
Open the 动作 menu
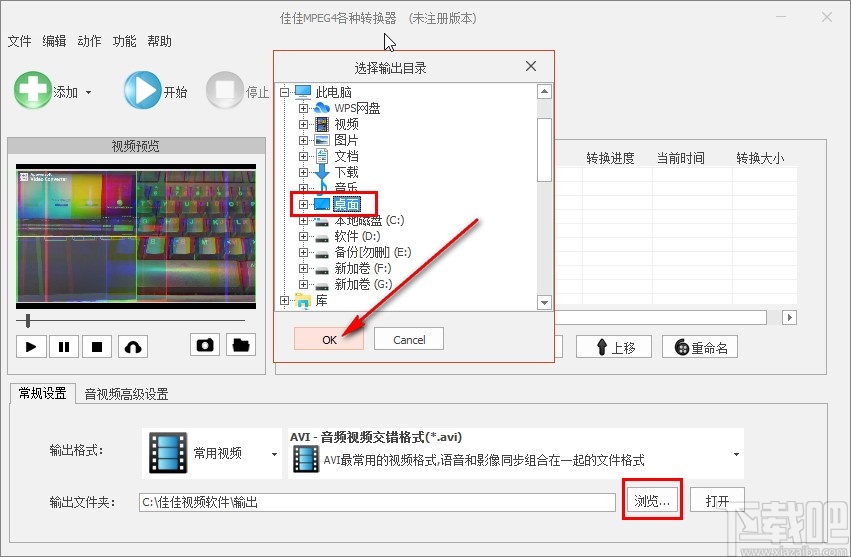89,41
